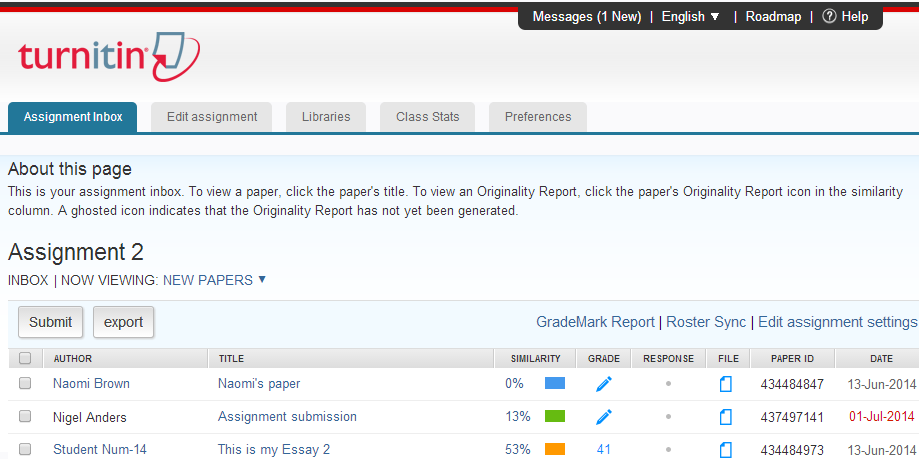The width and height of the screenshot is (919, 459).
Task: Check the box for Nigel Anders
Action: pos(25,416)
